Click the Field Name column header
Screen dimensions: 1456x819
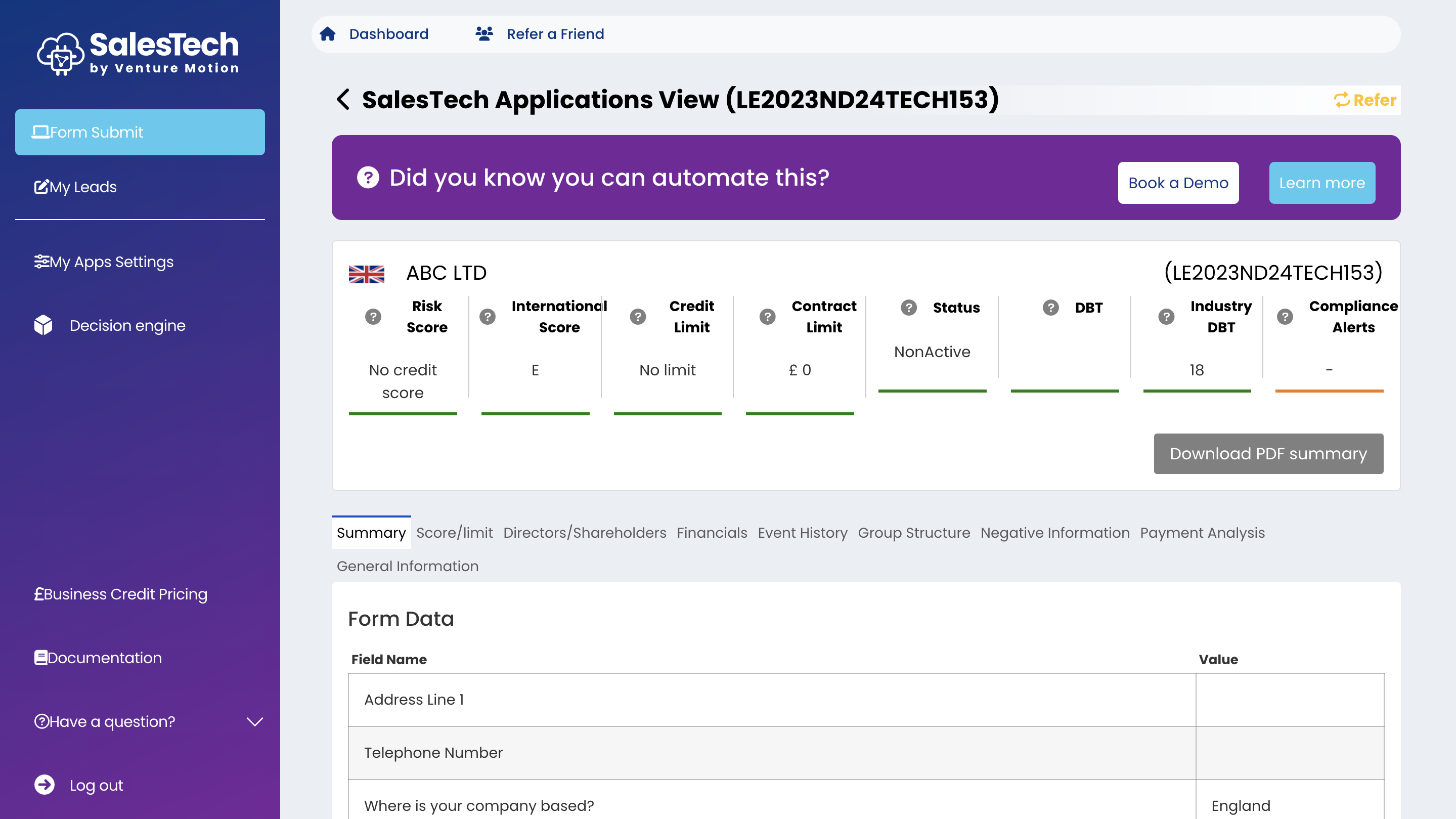(389, 660)
